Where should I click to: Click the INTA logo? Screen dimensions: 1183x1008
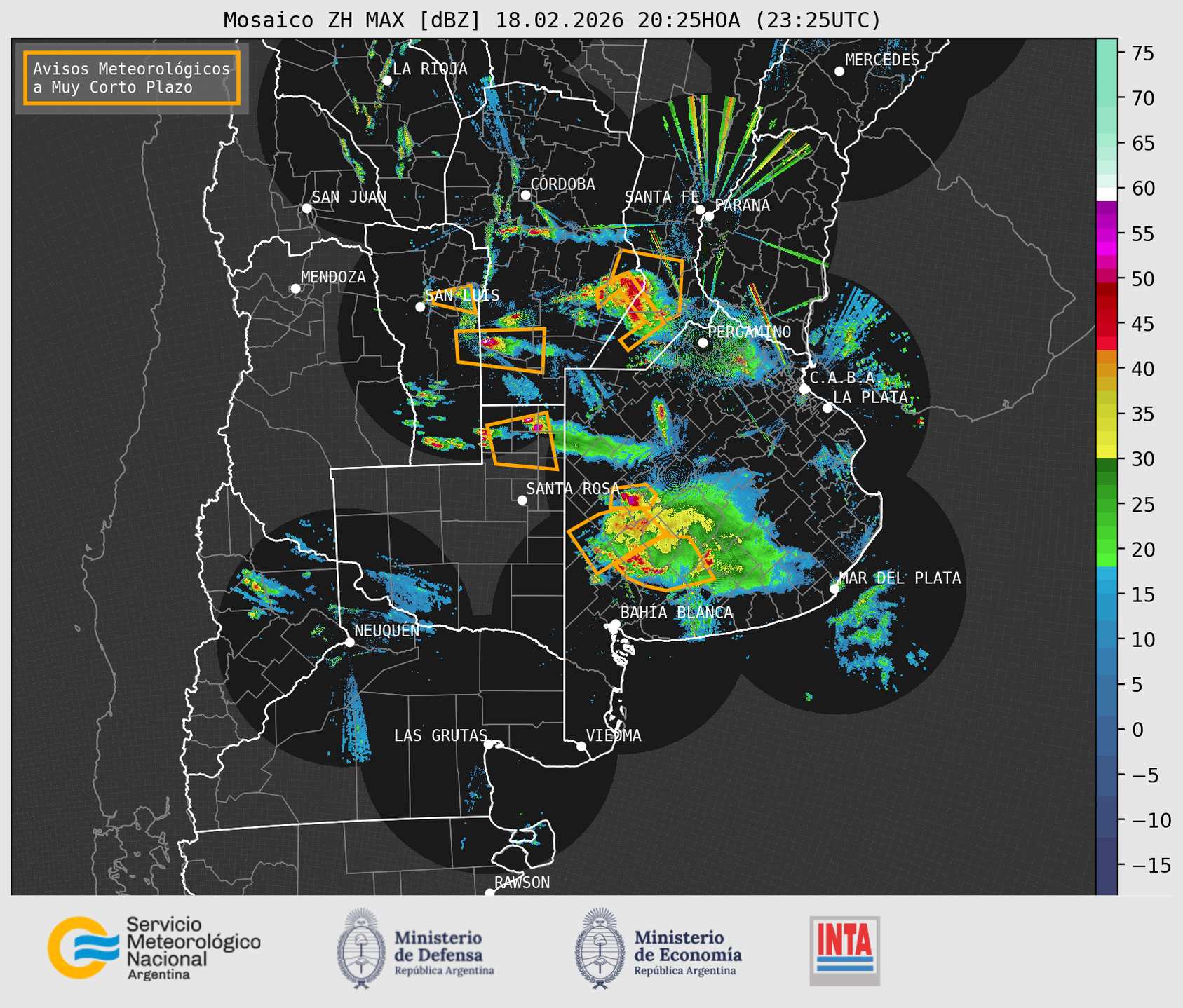pos(844,951)
